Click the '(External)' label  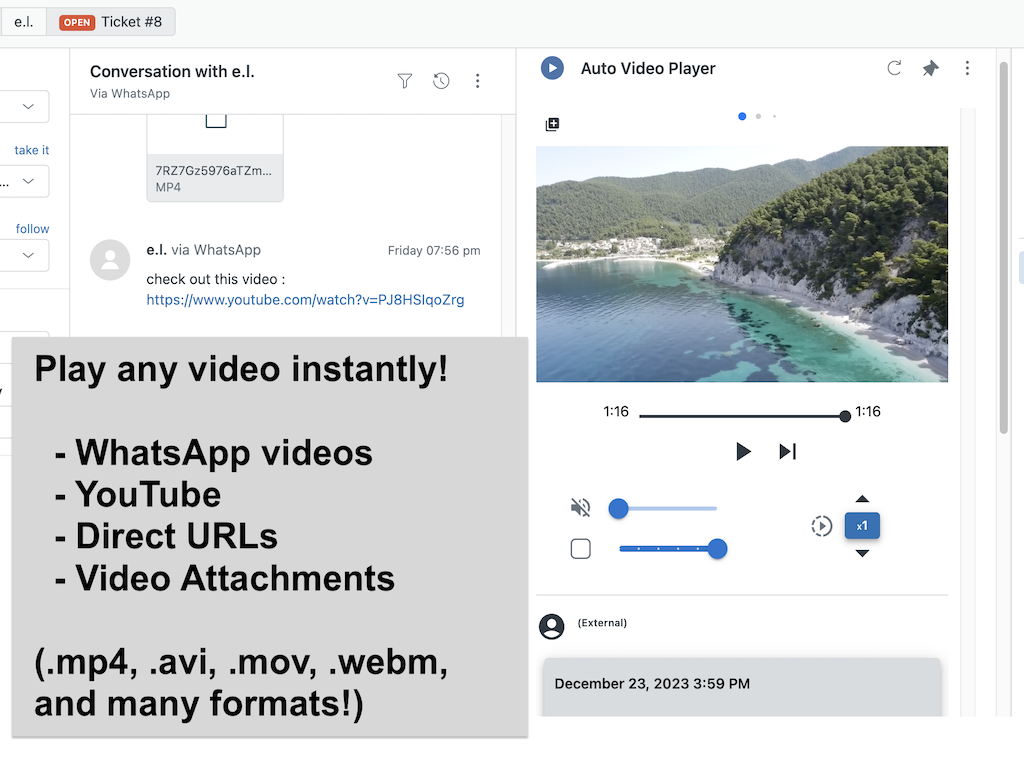[x=602, y=623]
